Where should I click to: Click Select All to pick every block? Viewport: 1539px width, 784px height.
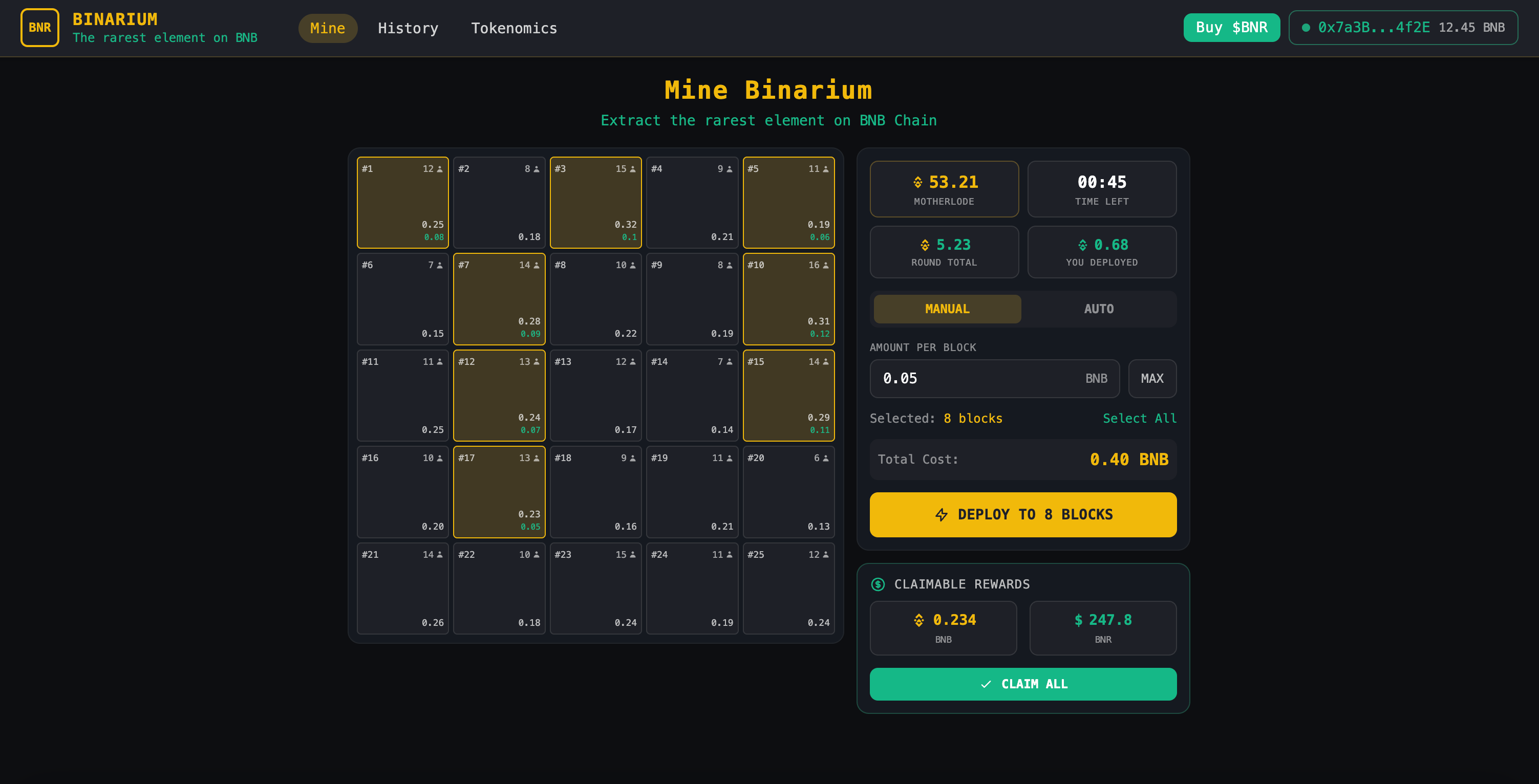coord(1139,418)
